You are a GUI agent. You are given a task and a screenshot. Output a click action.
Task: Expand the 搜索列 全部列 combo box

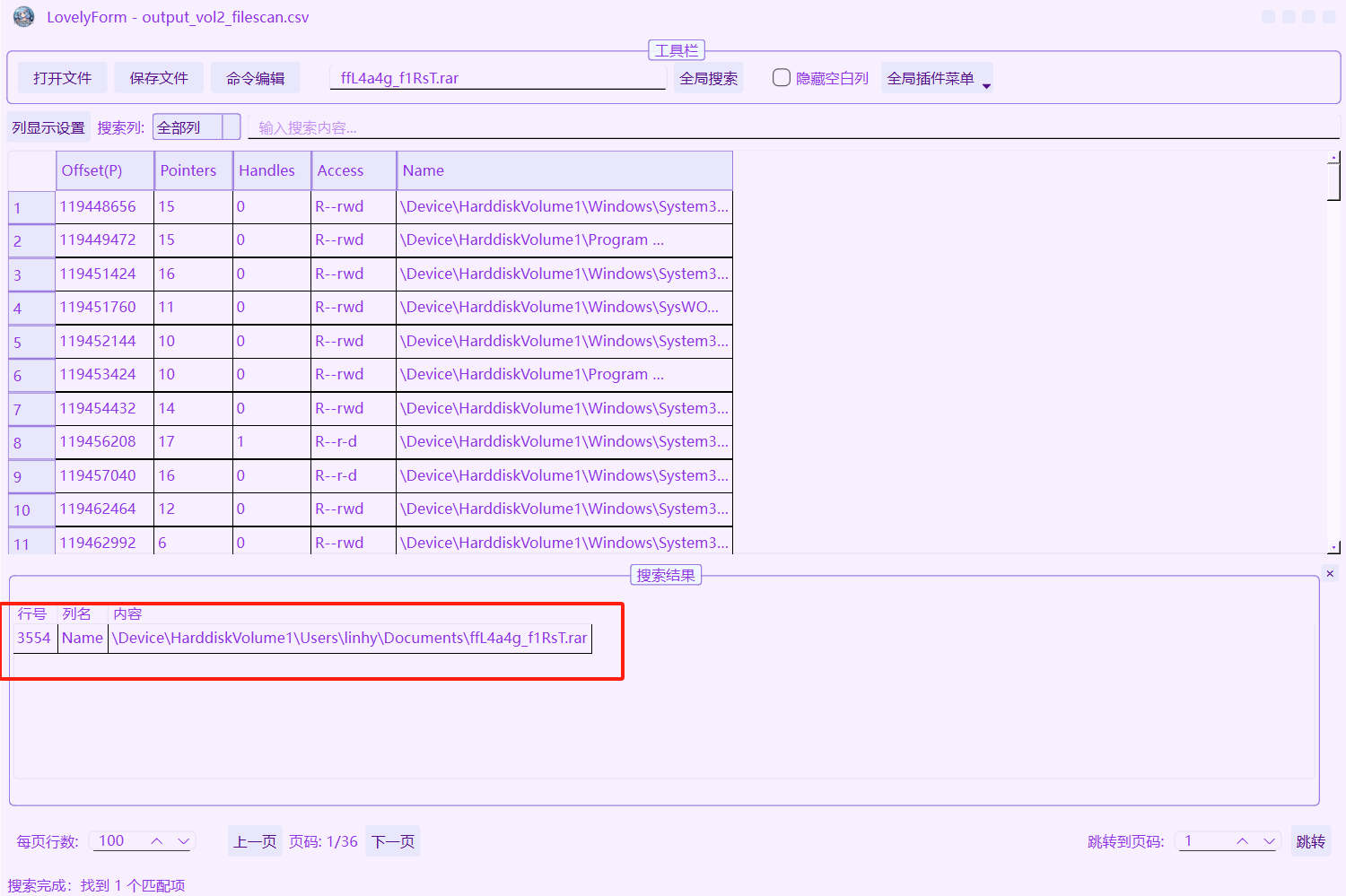pyautogui.click(x=197, y=127)
